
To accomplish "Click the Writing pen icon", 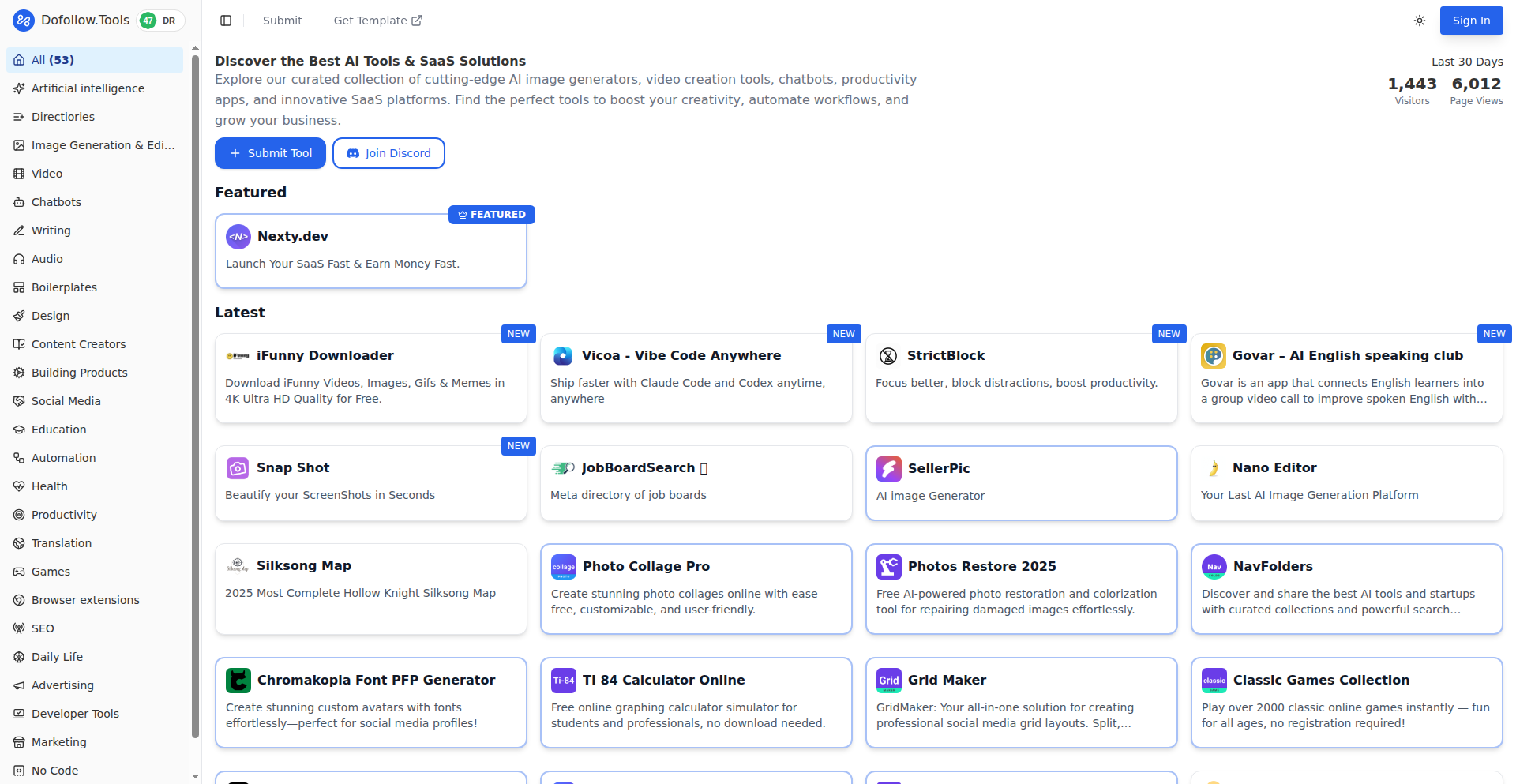I will [x=19, y=231].
